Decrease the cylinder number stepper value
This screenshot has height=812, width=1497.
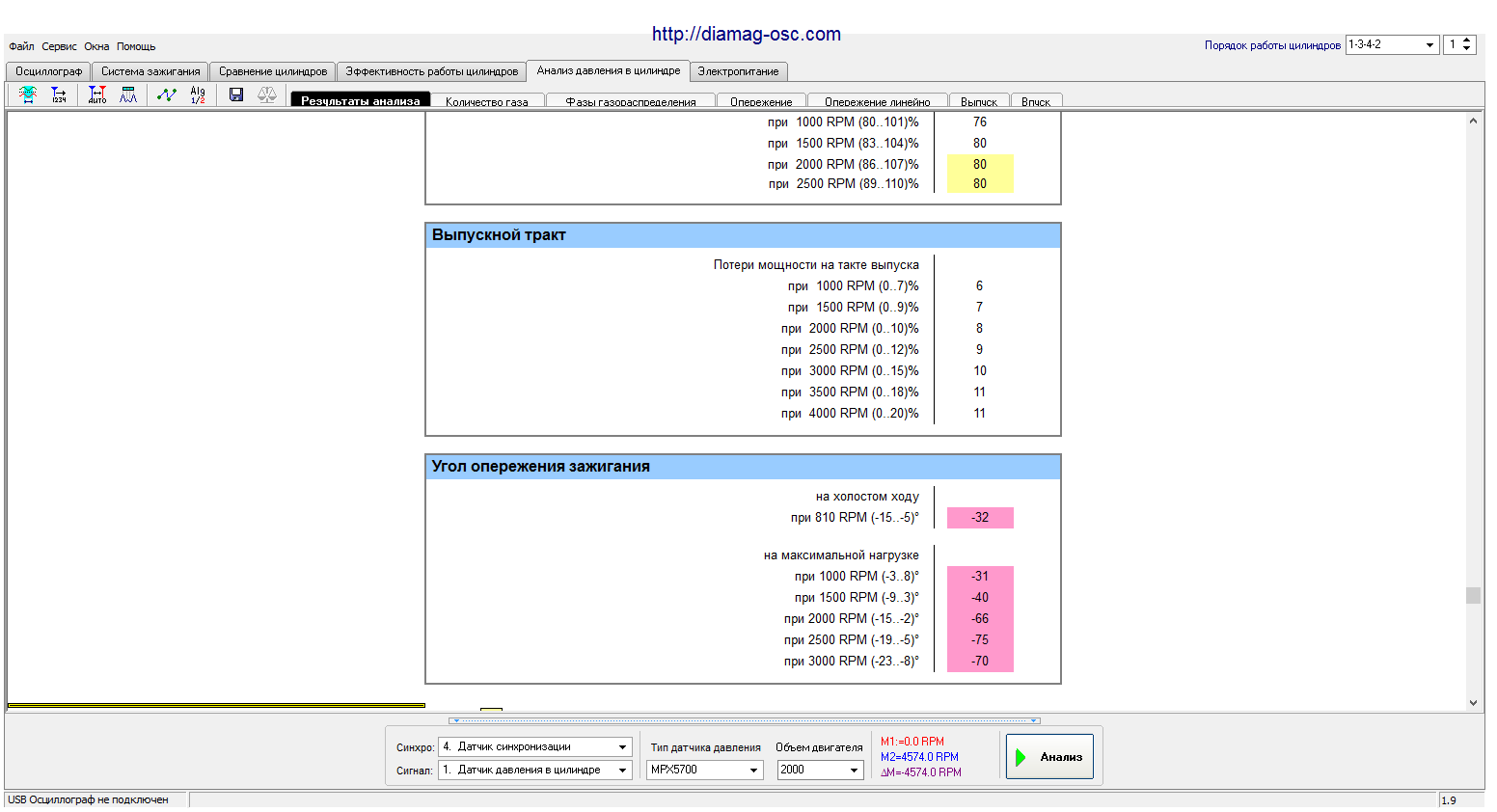1467,48
